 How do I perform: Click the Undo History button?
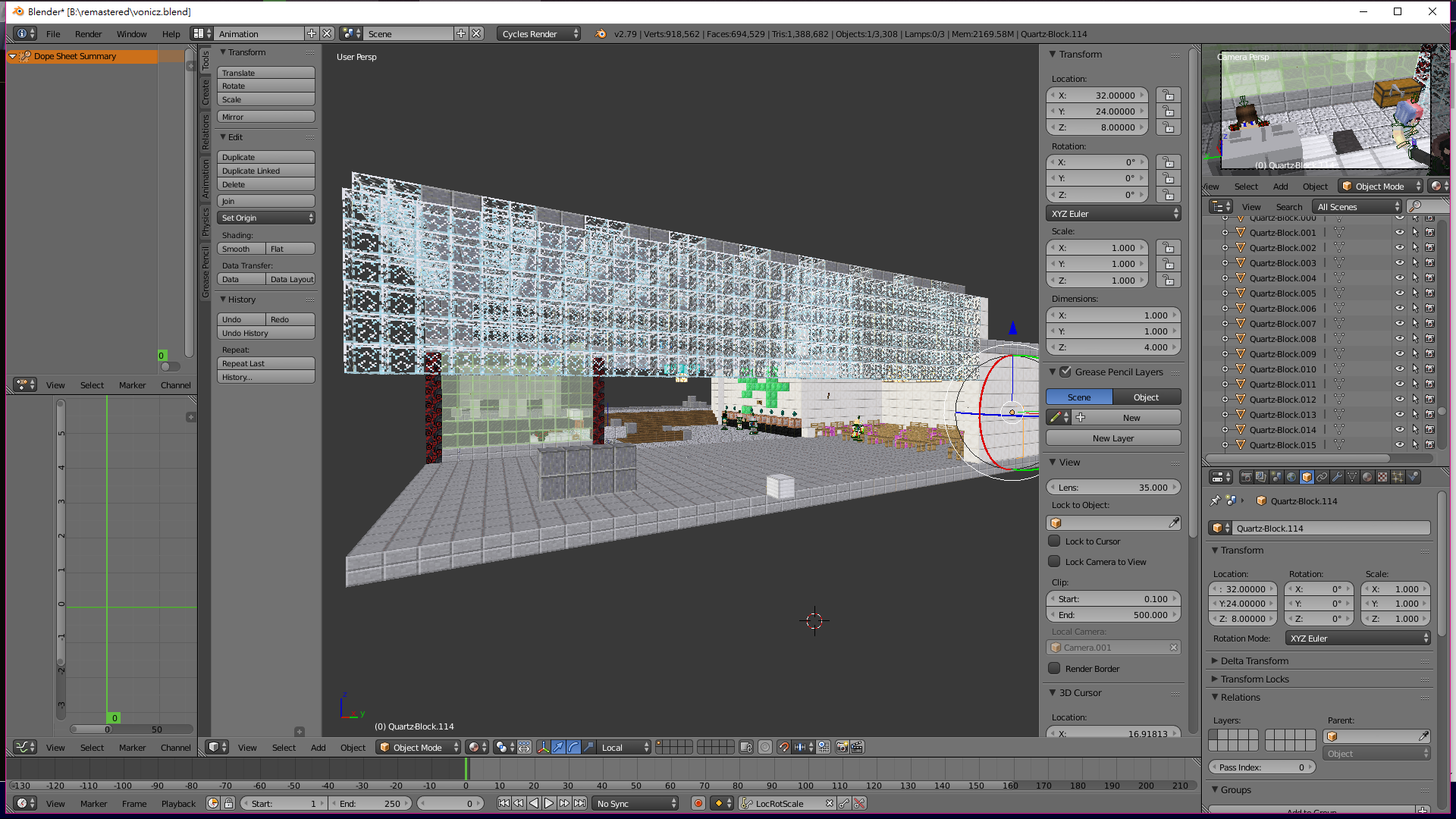[266, 333]
